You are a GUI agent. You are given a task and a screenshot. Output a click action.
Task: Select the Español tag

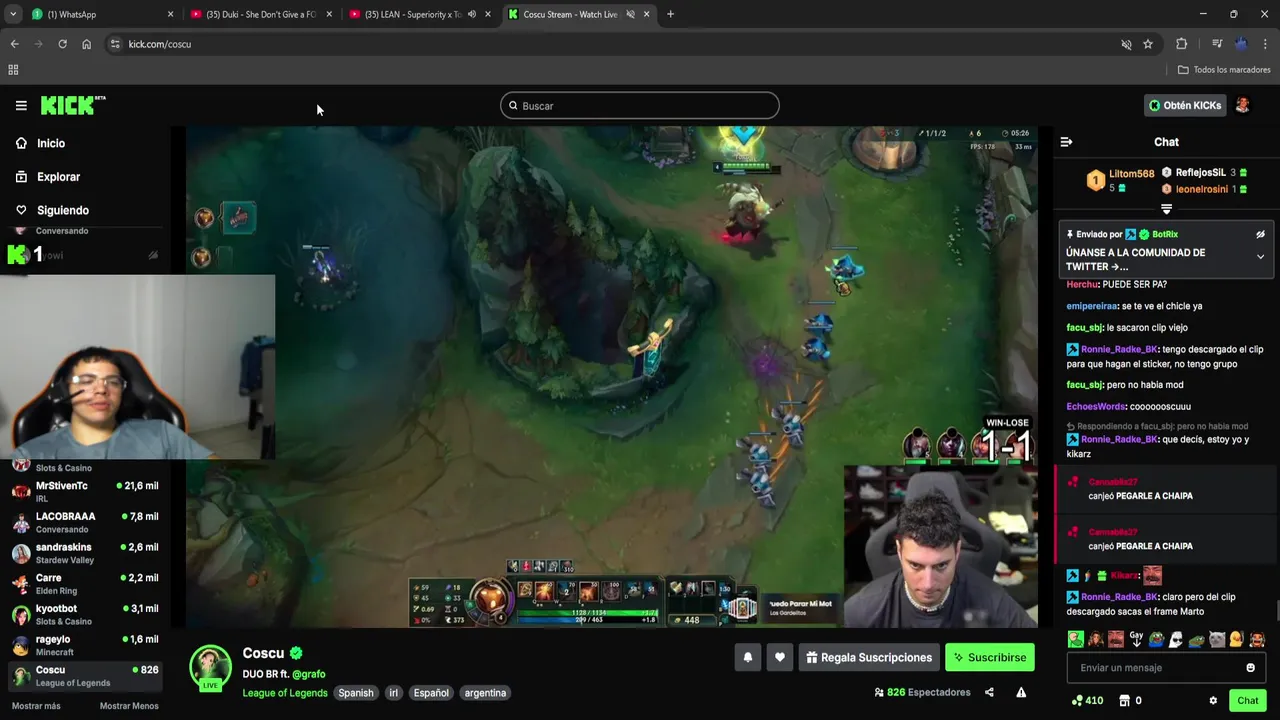coord(431,692)
